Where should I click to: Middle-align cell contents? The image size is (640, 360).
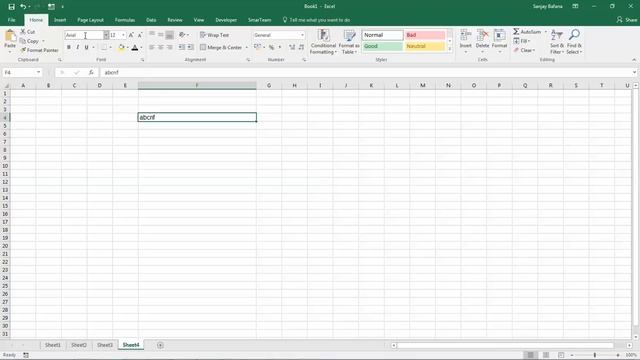point(161,35)
